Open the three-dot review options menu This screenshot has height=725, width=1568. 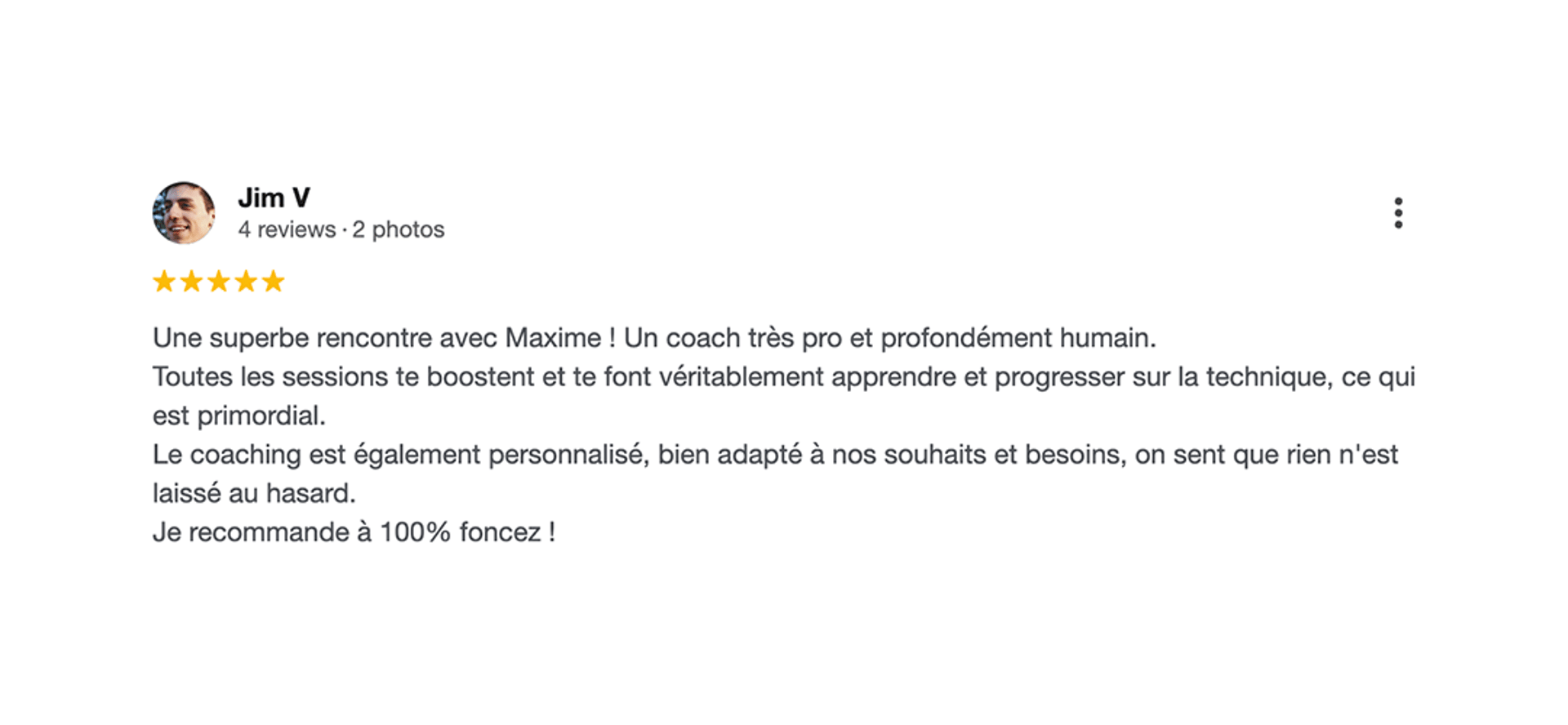point(1398,213)
